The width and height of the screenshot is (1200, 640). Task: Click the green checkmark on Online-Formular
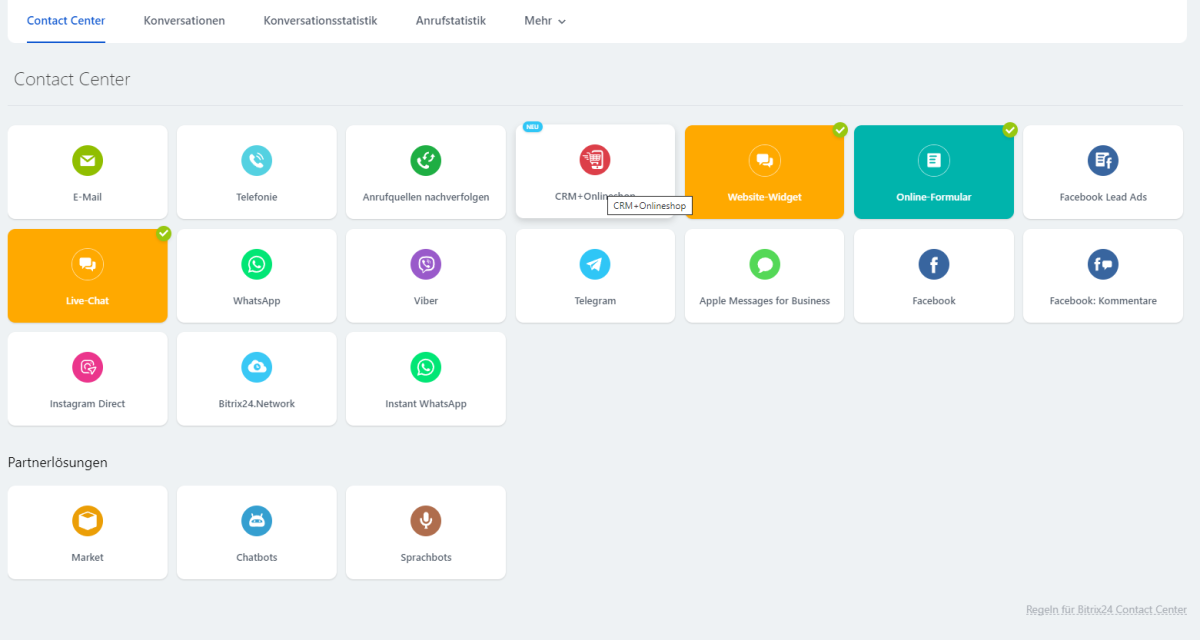tap(1010, 130)
